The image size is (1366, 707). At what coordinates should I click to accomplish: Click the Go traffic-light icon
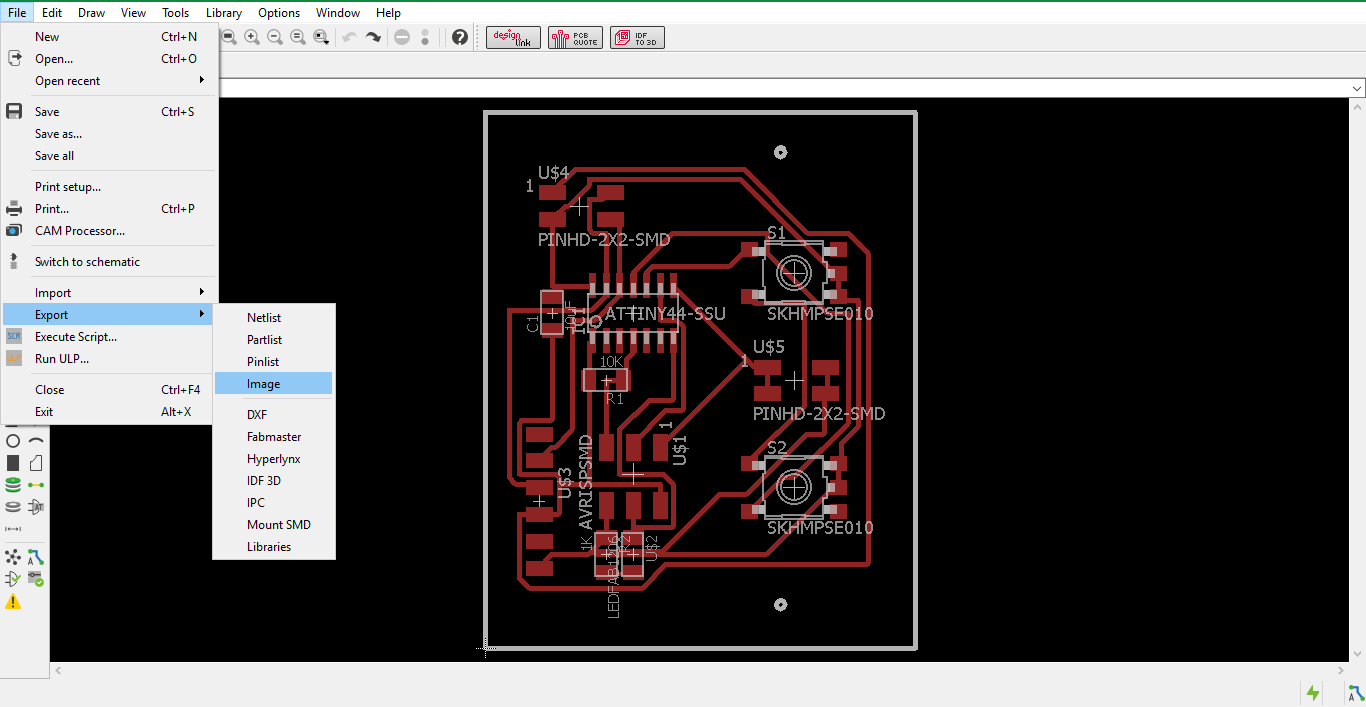(425, 37)
